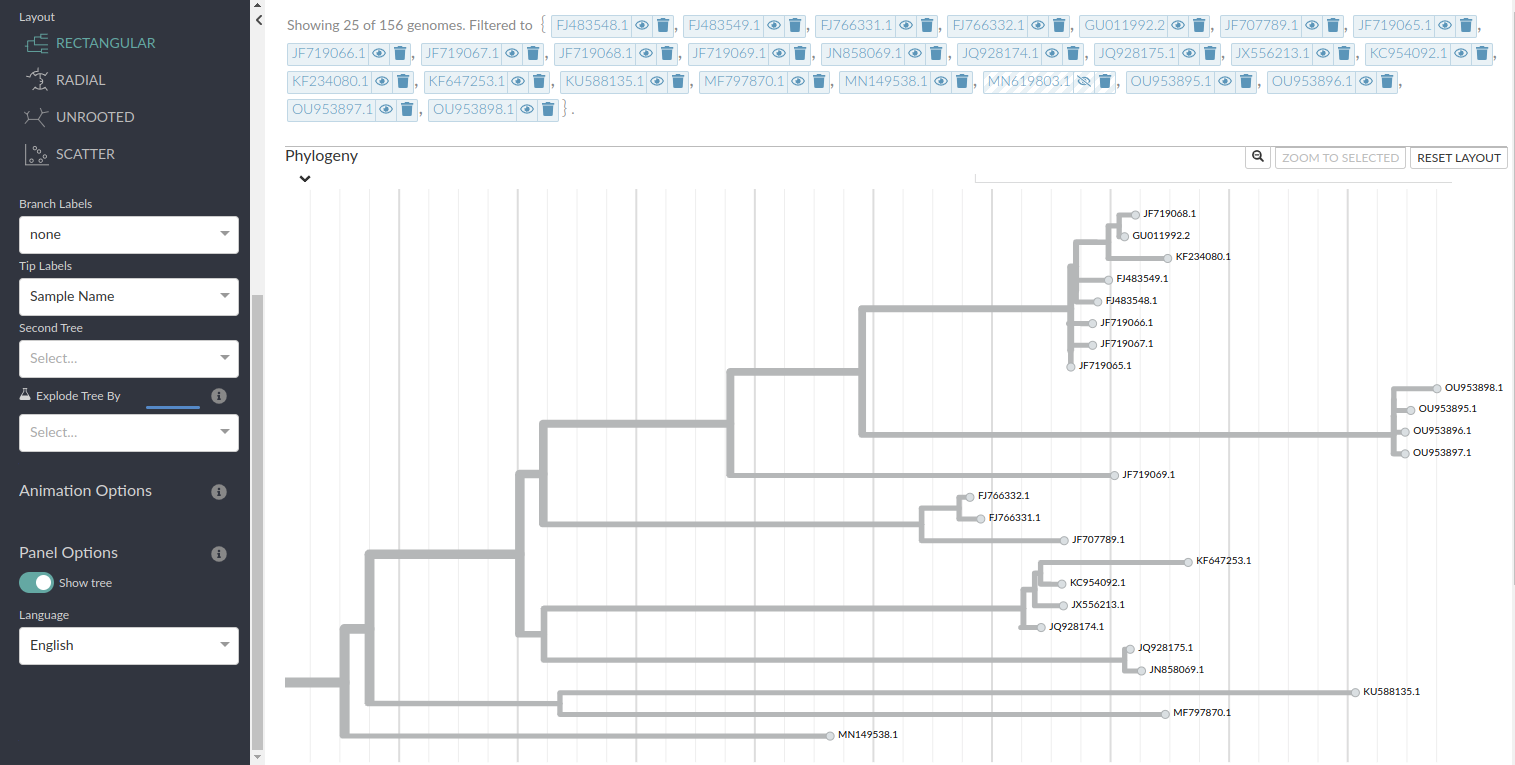The width and height of the screenshot is (1515, 765).
Task: Toggle visibility of JF719069.1 filter
Action: (x=780, y=53)
